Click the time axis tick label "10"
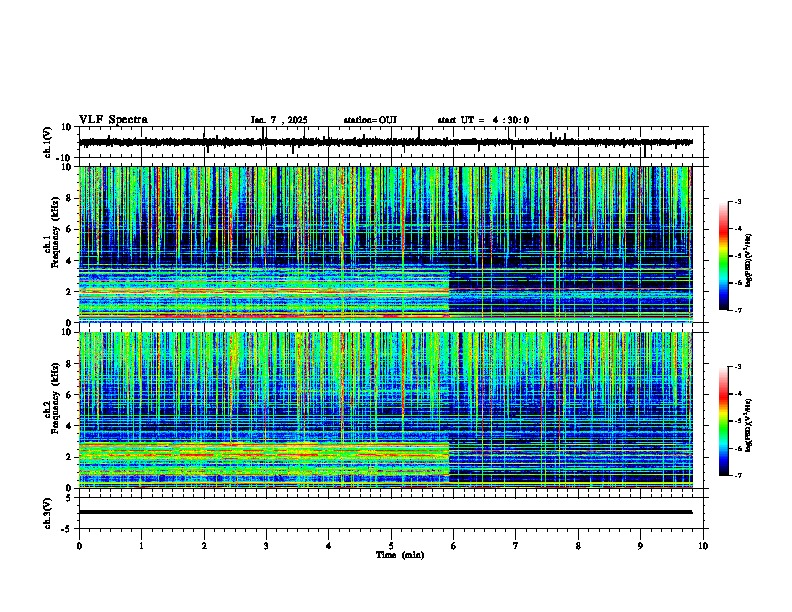 [703, 546]
